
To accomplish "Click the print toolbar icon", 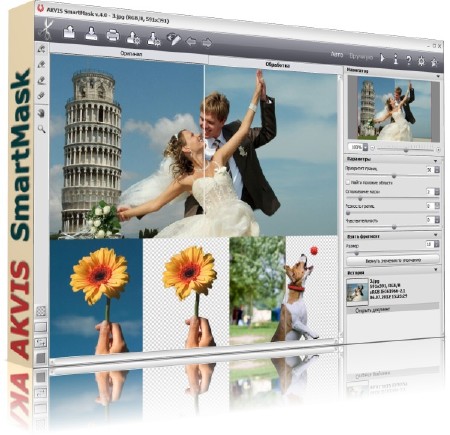I will point(113,35).
